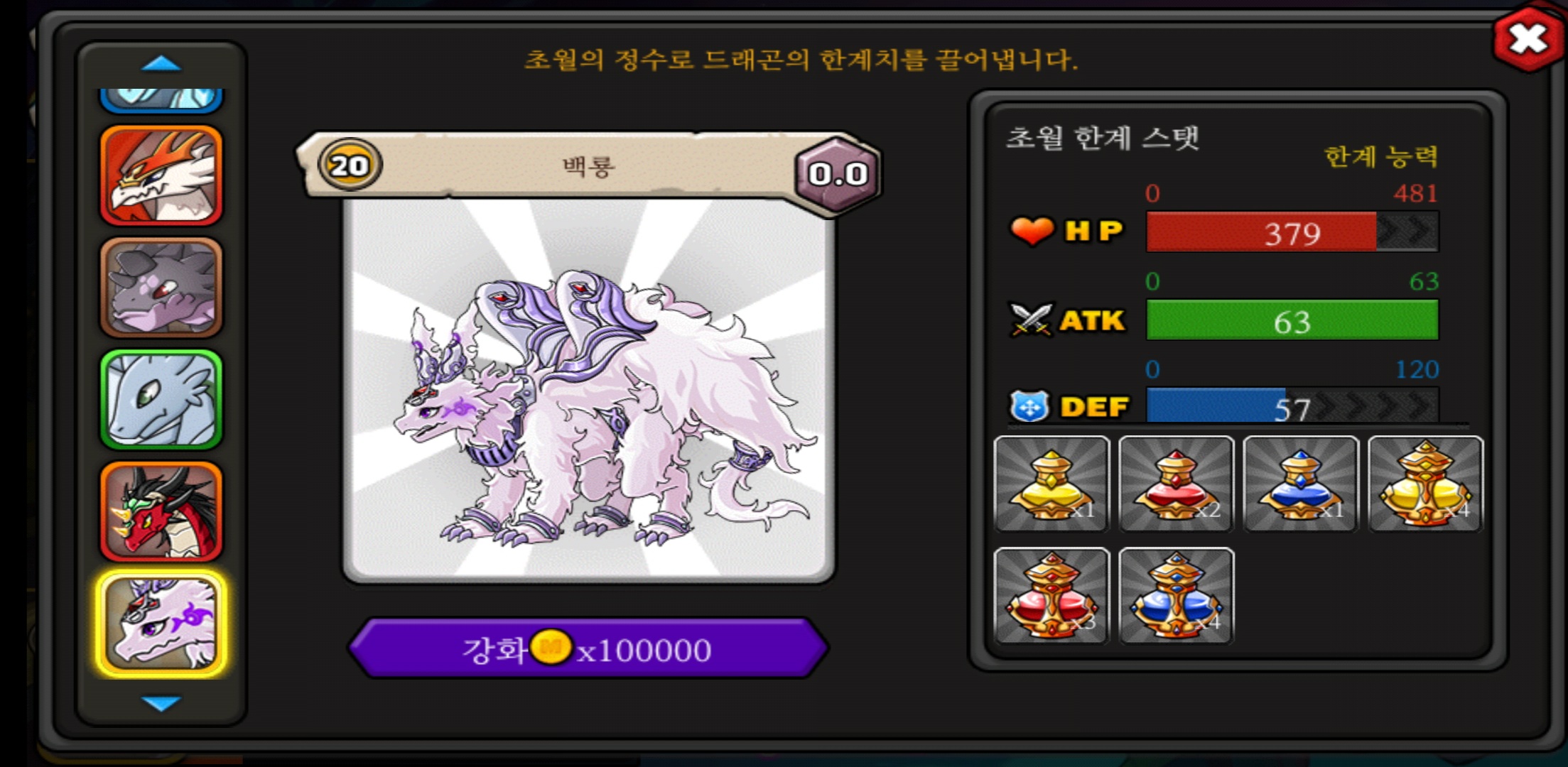Screen dimensions: 1568x767
Task: Close the transcendence window with red X
Action: tap(1528, 38)
